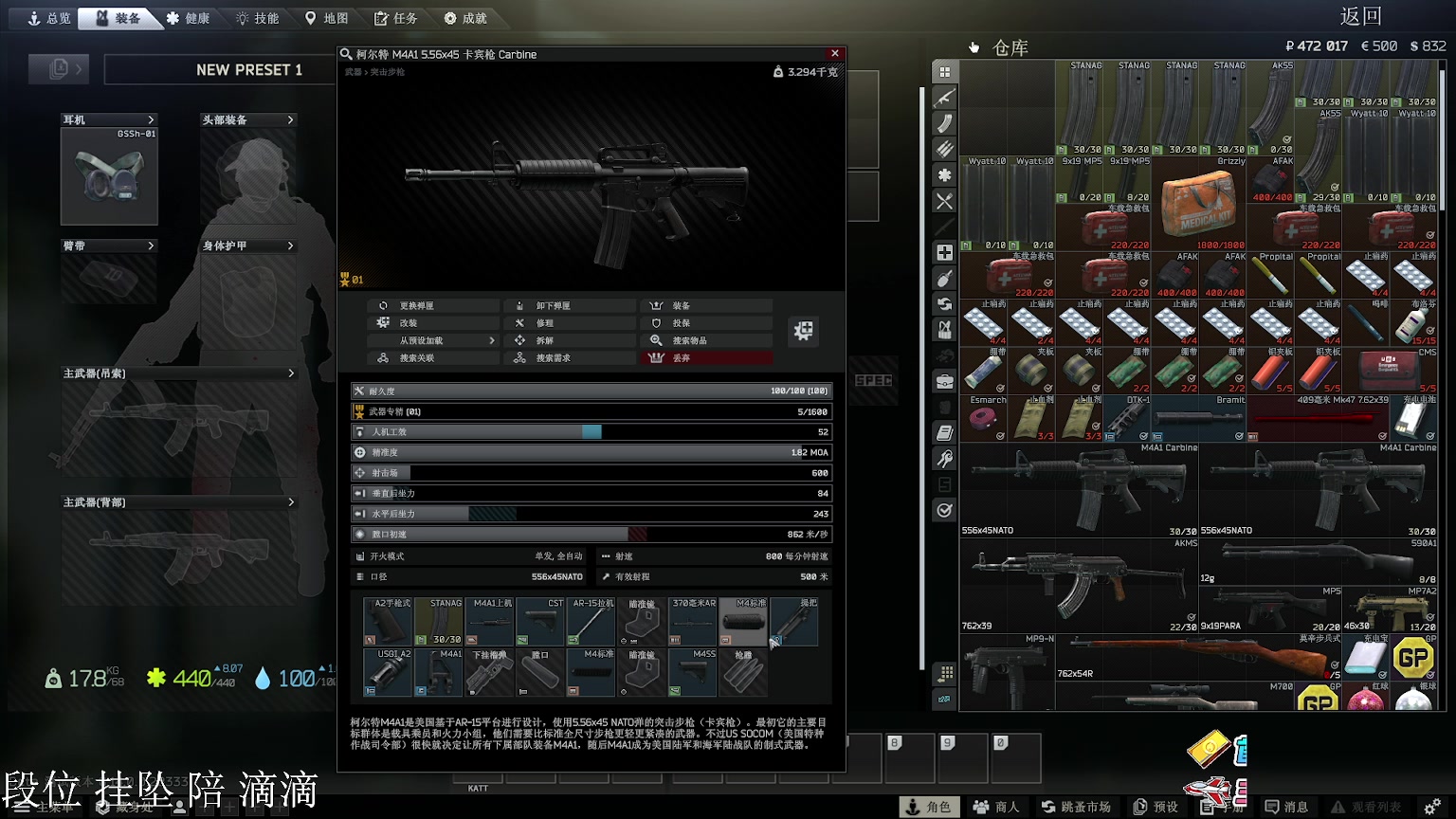This screenshot has height=819, width=1456.
Task: Select the chest rig filter in stash sidebar
Action: point(944,330)
